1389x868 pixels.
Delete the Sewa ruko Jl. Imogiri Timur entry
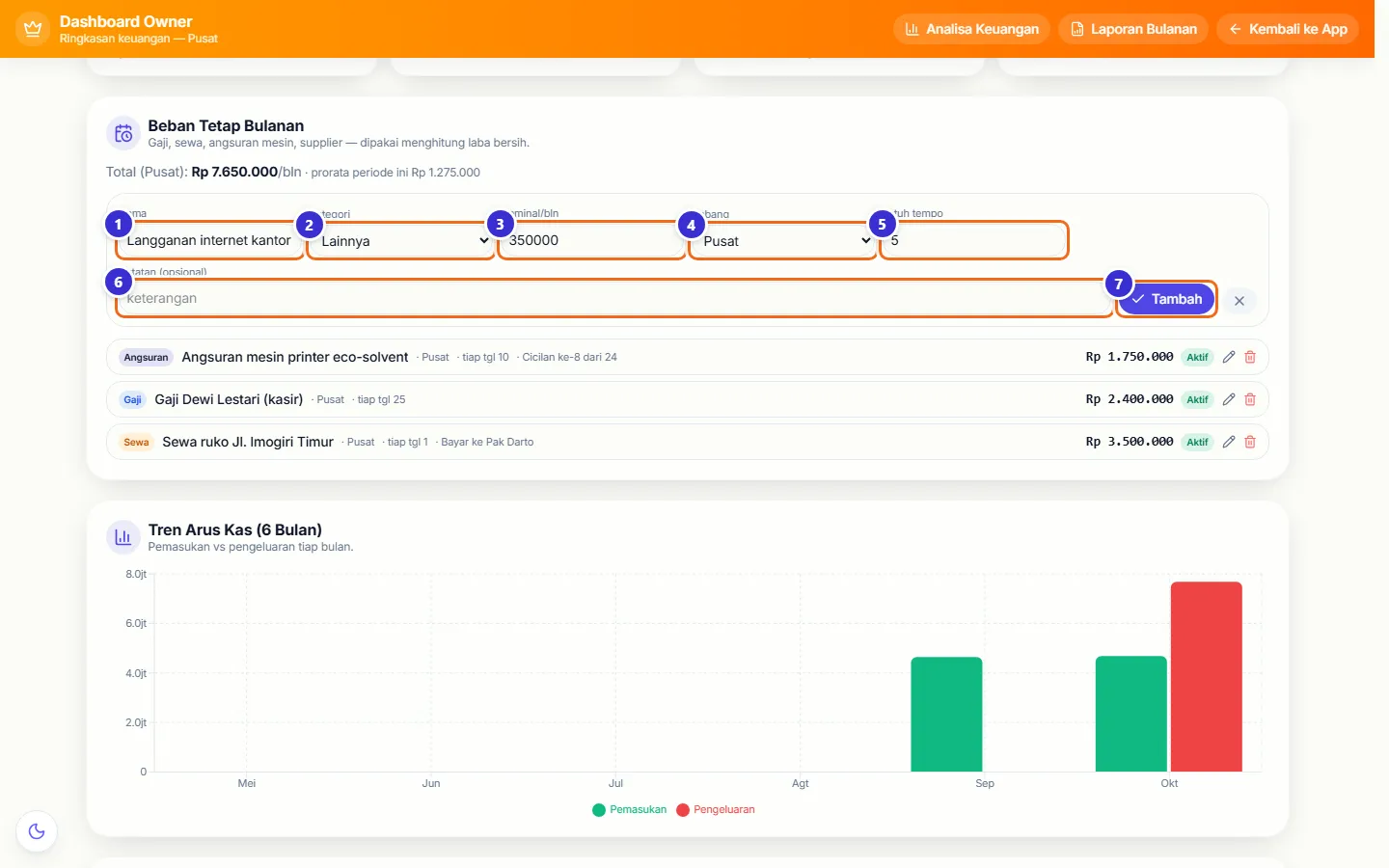[1250, 442]
